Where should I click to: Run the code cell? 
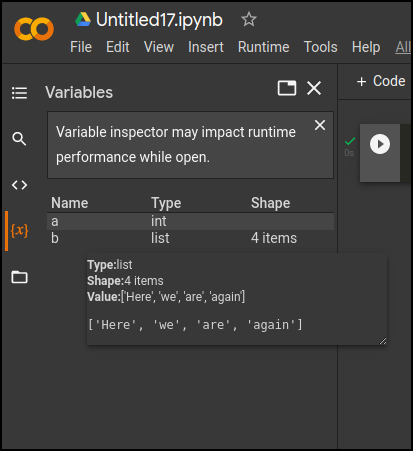(380, 144)
